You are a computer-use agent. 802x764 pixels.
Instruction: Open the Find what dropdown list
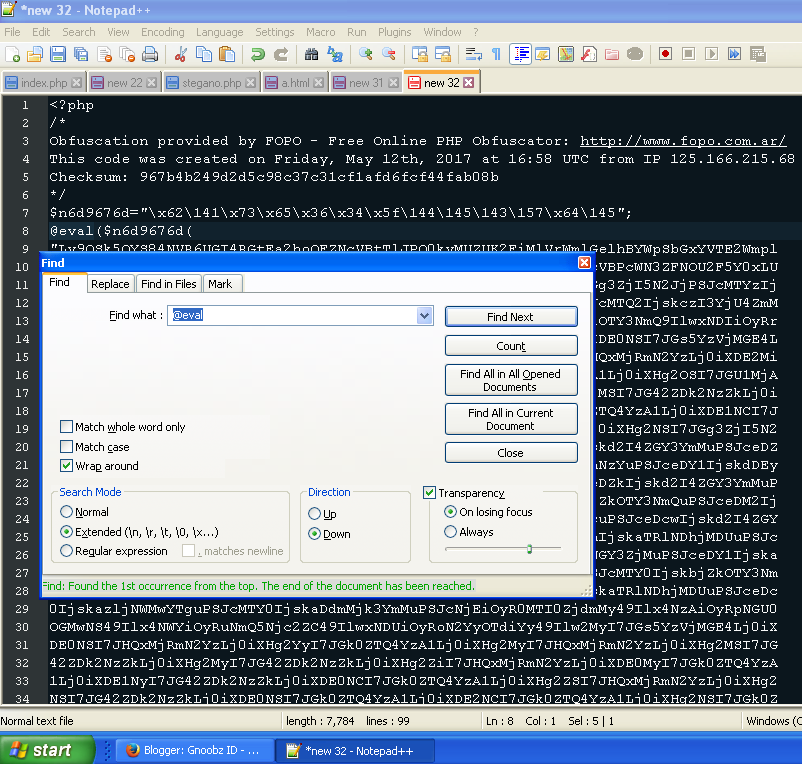point(424,315)
